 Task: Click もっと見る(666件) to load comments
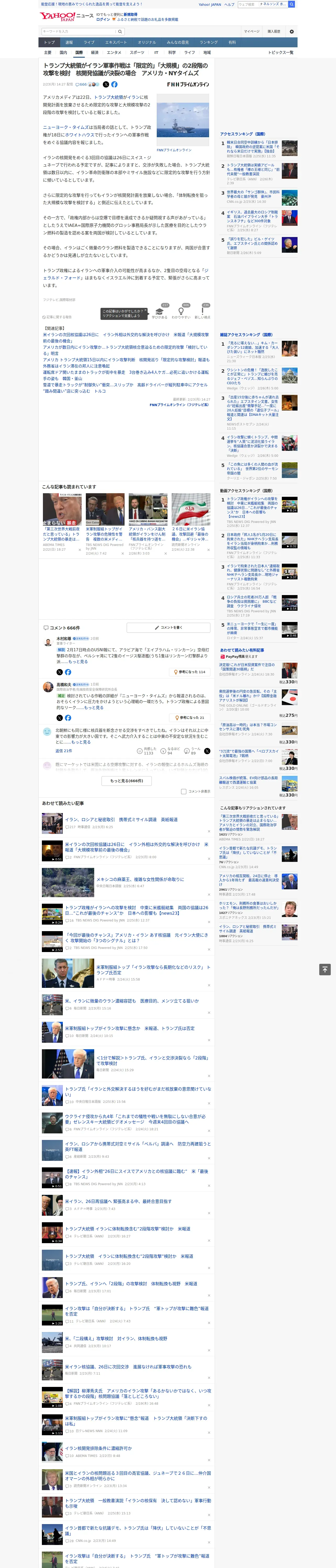(x=127, y=781)
